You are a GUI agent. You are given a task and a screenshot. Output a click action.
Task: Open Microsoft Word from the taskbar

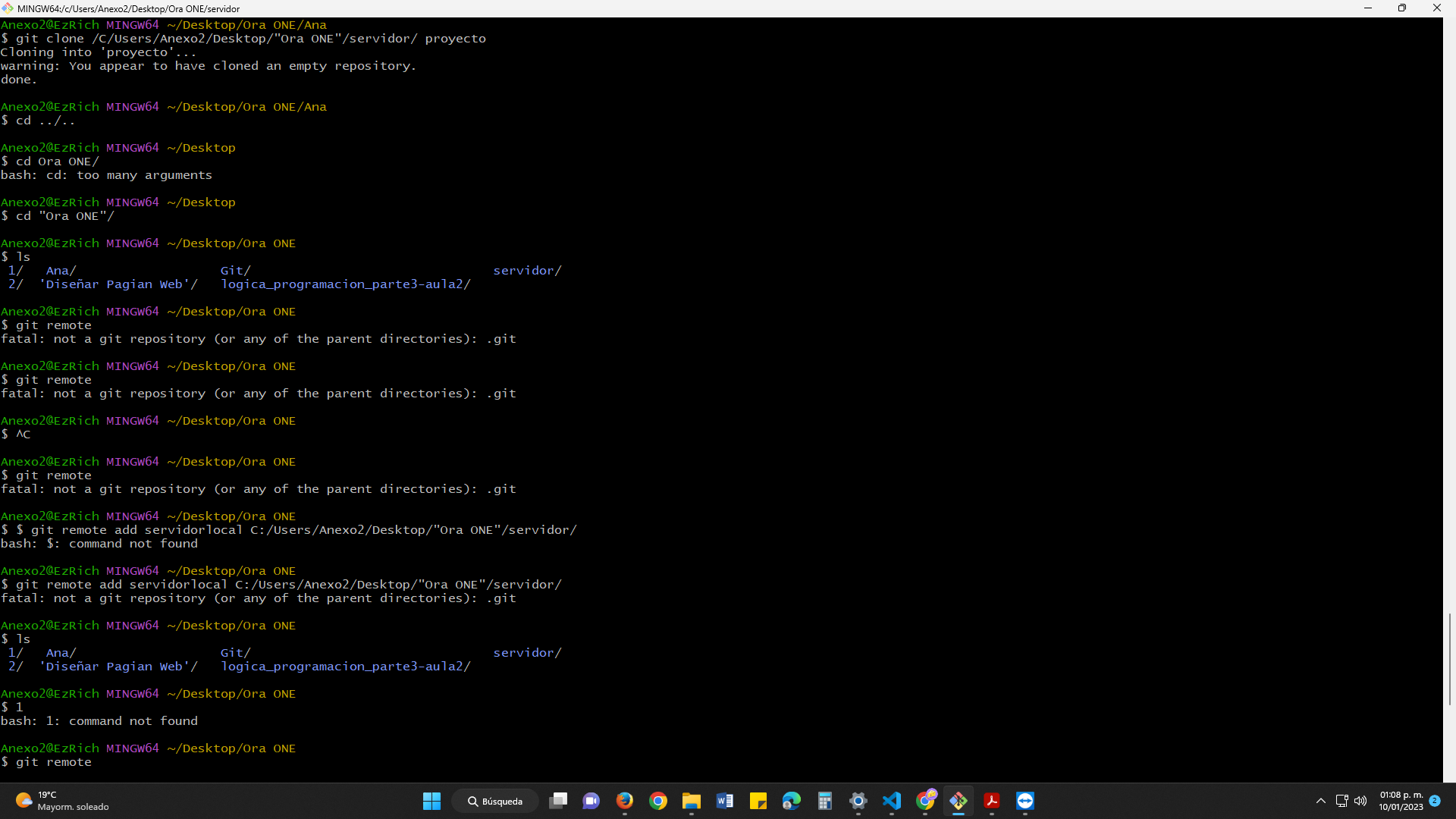[725, 801]
